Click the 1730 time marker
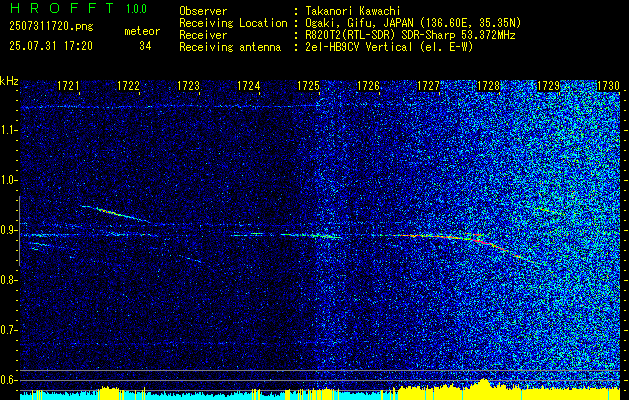The width and height of the screenshot is (629, 400). [609, 86]
